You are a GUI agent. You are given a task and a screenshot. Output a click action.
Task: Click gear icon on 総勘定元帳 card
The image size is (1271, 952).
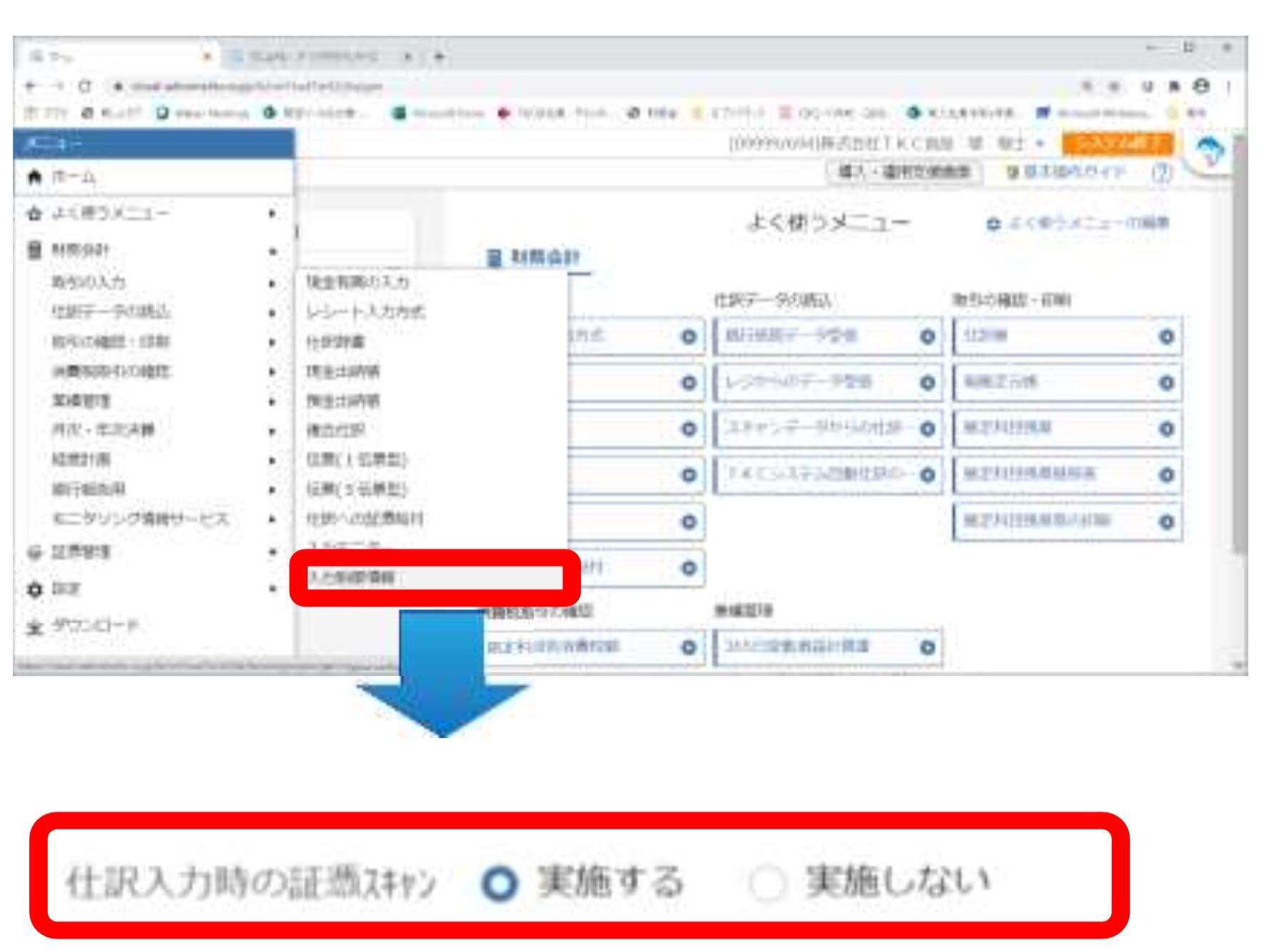(1166, 383)
